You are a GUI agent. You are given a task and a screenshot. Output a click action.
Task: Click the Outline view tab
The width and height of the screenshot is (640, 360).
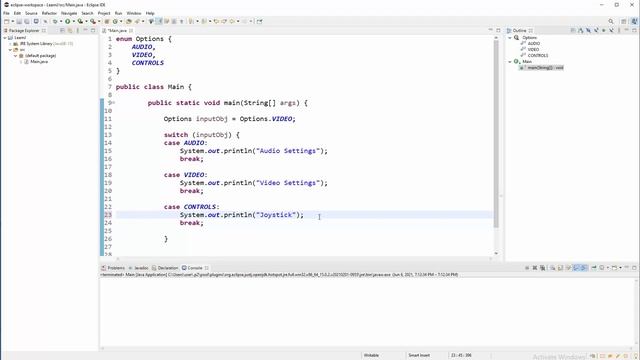tap(520, 31)
